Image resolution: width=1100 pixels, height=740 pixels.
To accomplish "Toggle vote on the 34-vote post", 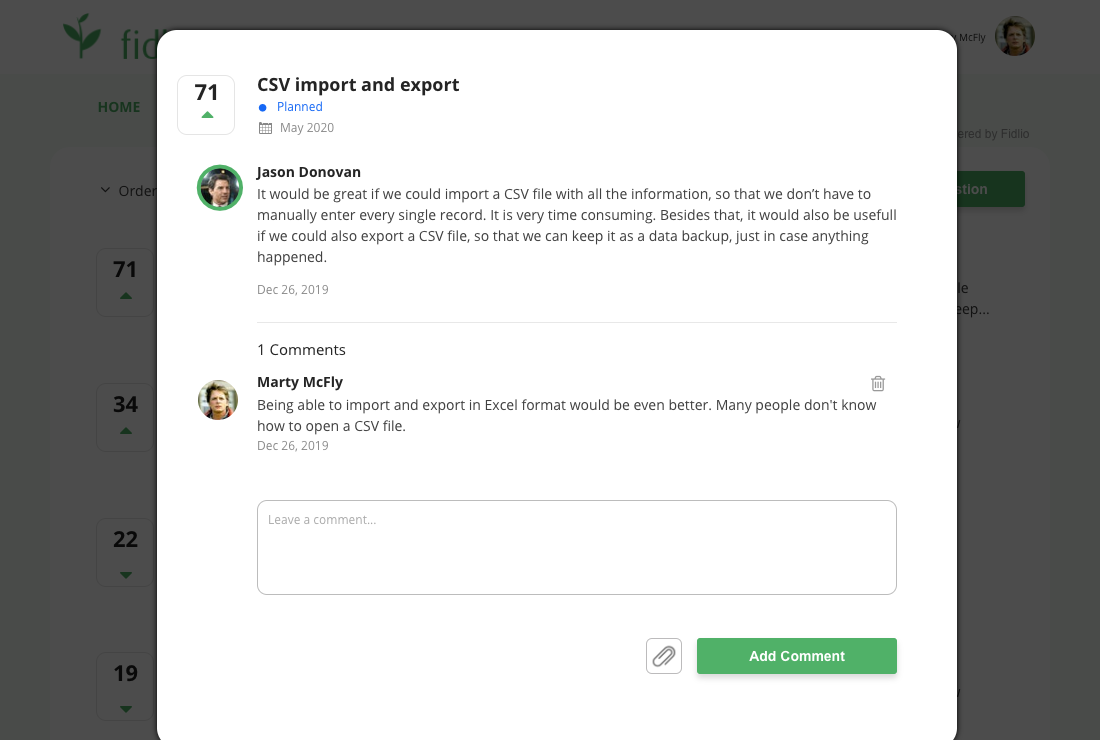I will pyautogui.click(x=126, y=431).
